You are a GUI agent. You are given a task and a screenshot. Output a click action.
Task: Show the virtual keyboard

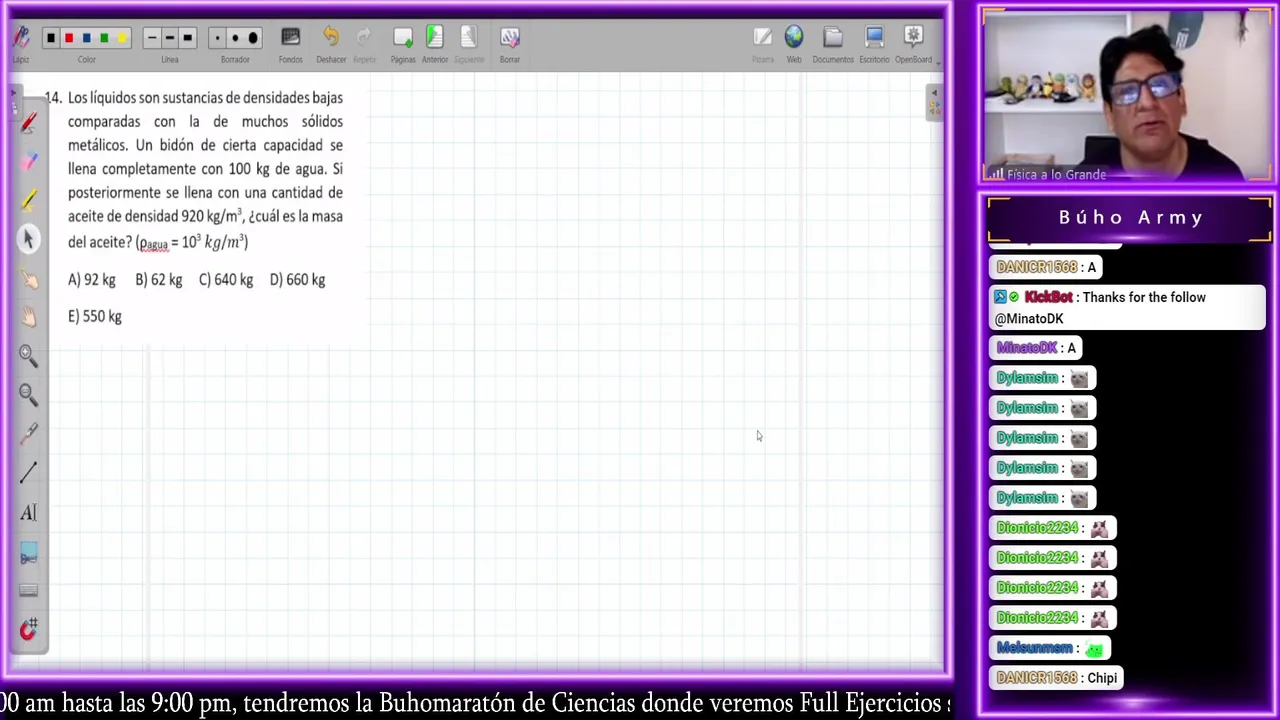(x=28, y=590)
